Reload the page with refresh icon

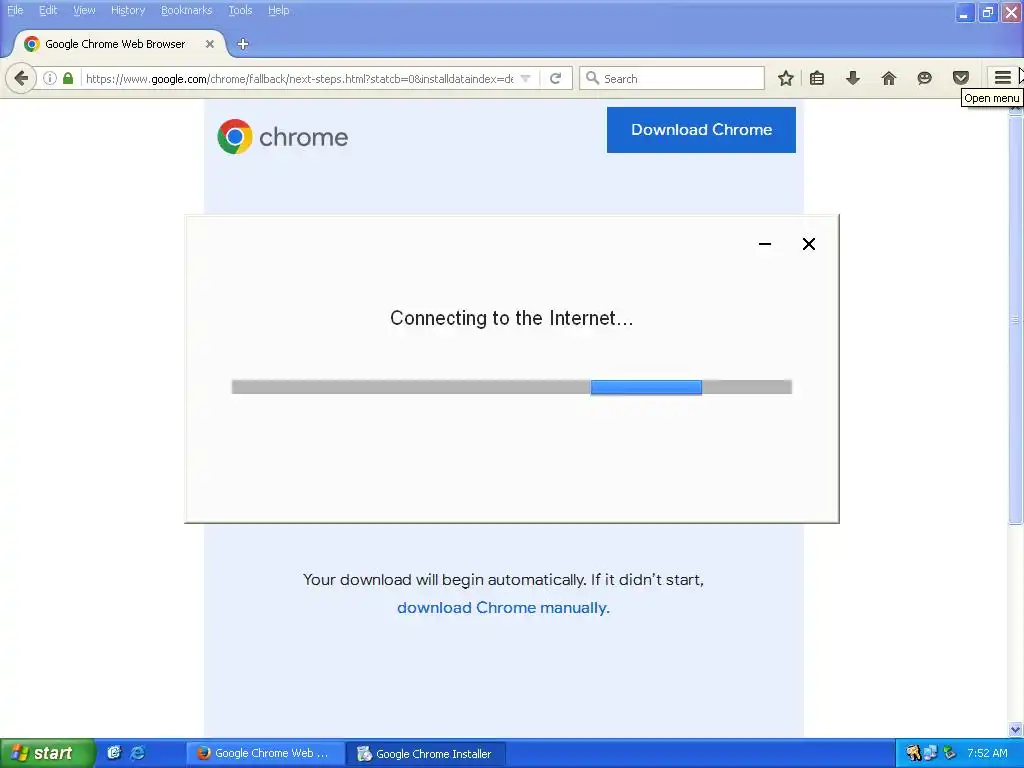(556, 78)
